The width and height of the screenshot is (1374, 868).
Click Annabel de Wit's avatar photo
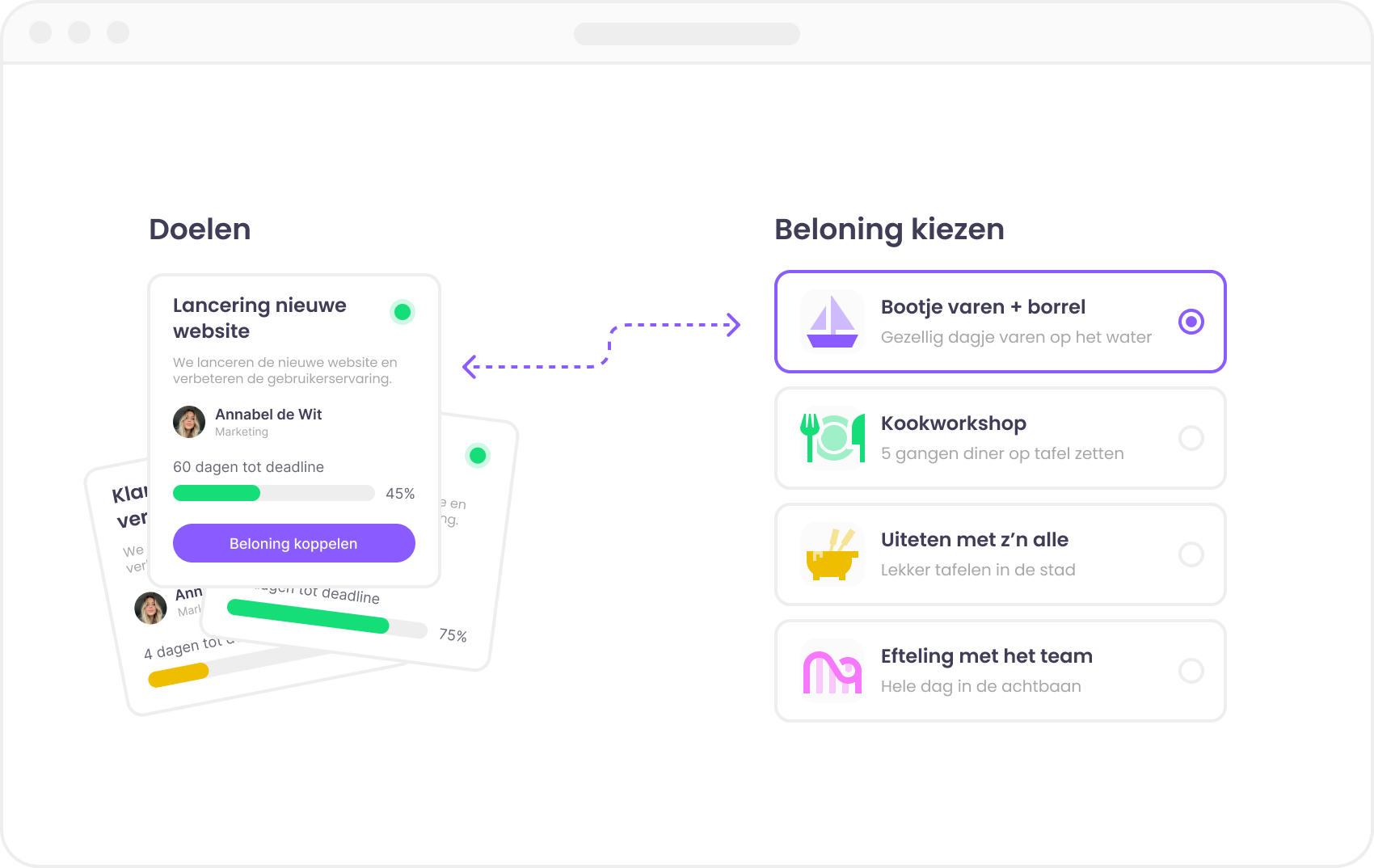tap(189, 422)
